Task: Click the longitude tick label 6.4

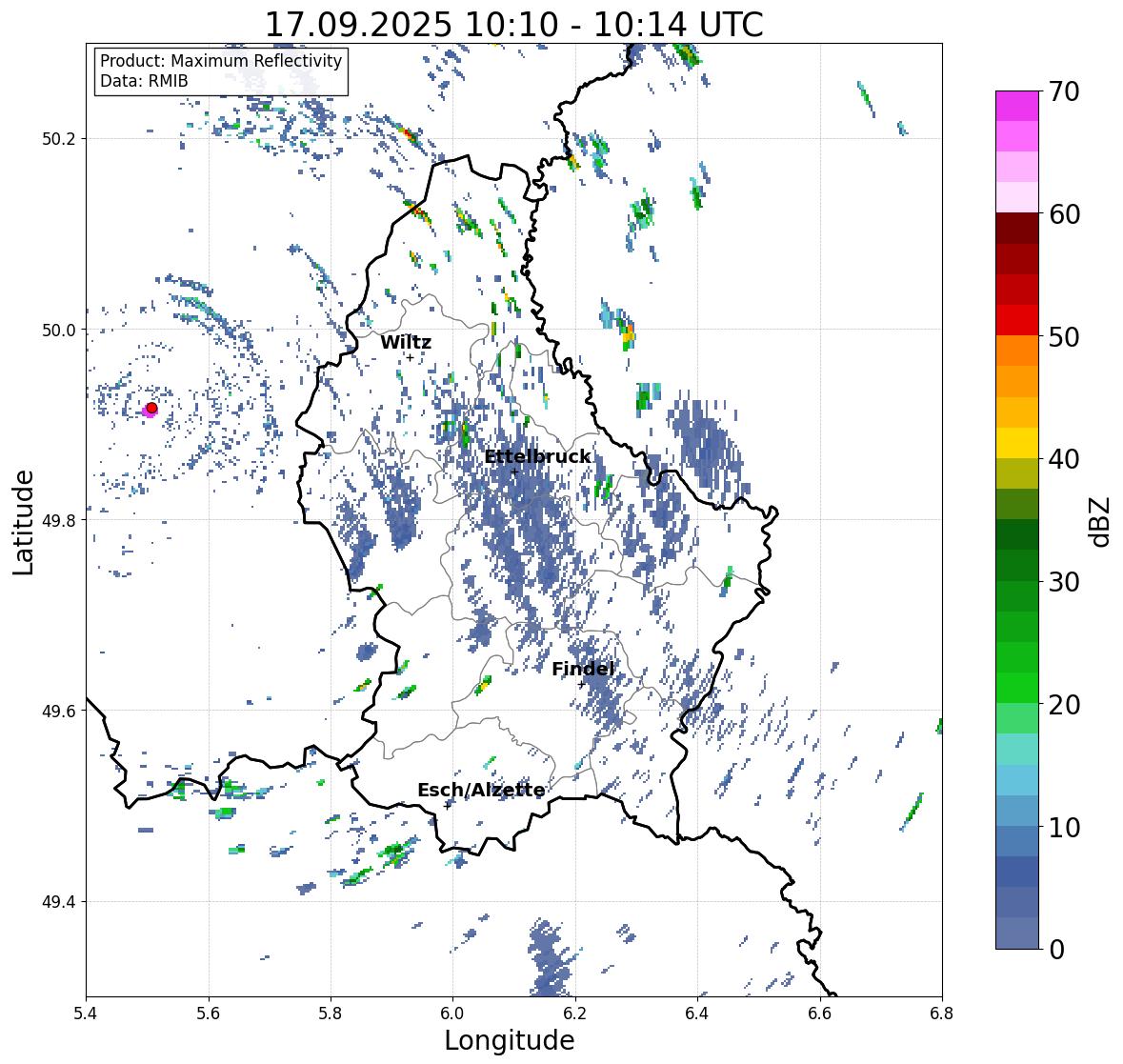Action: tap(697, 1013)
